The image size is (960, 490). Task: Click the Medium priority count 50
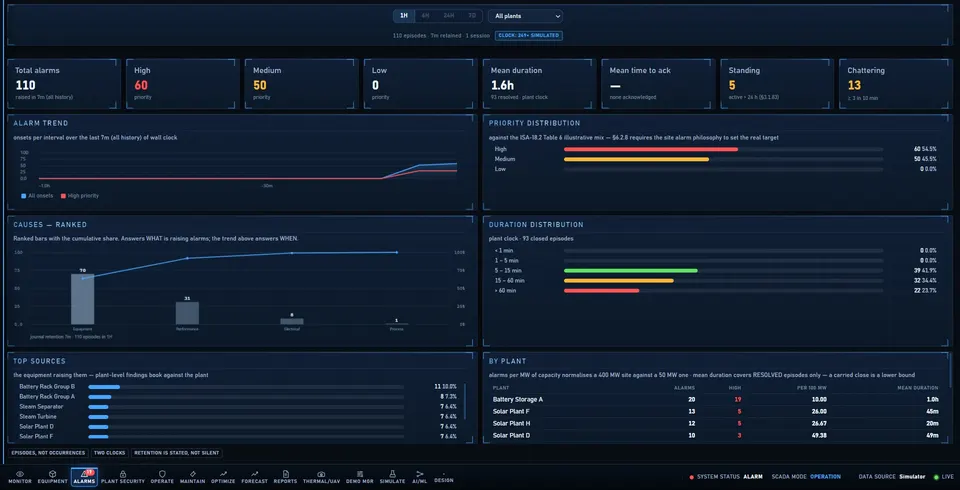tap(260, 86)
